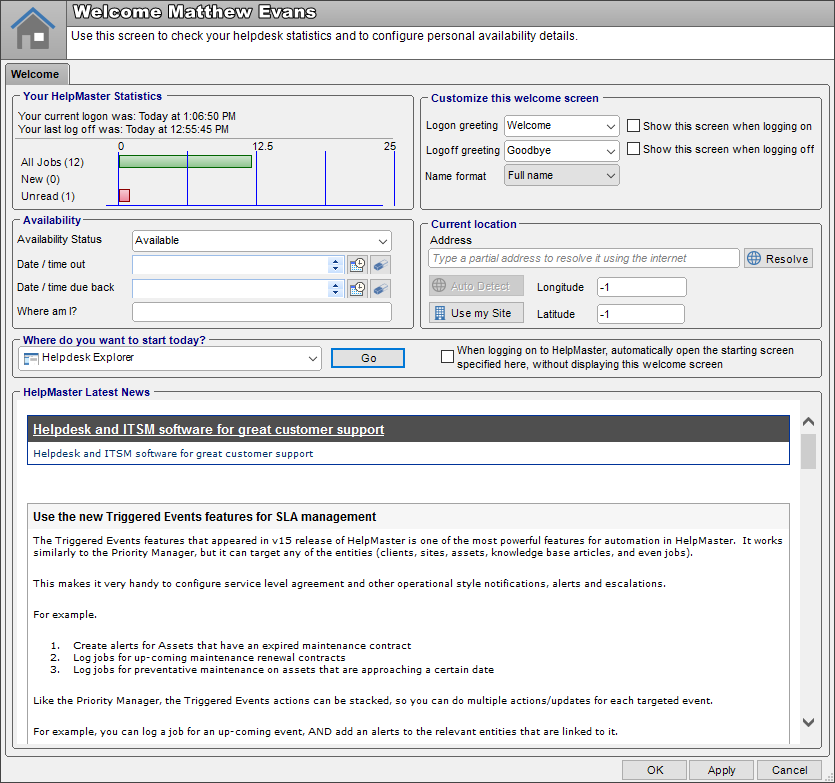Click the 'Use the new Triggered Events features' heading

[x=204, y=517]
